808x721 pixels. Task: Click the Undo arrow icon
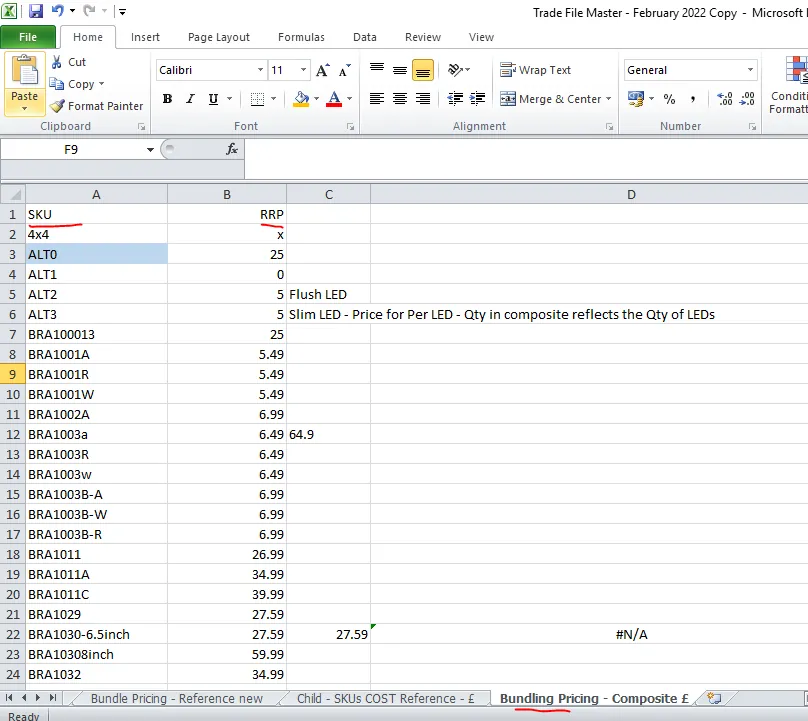point(58,11)
